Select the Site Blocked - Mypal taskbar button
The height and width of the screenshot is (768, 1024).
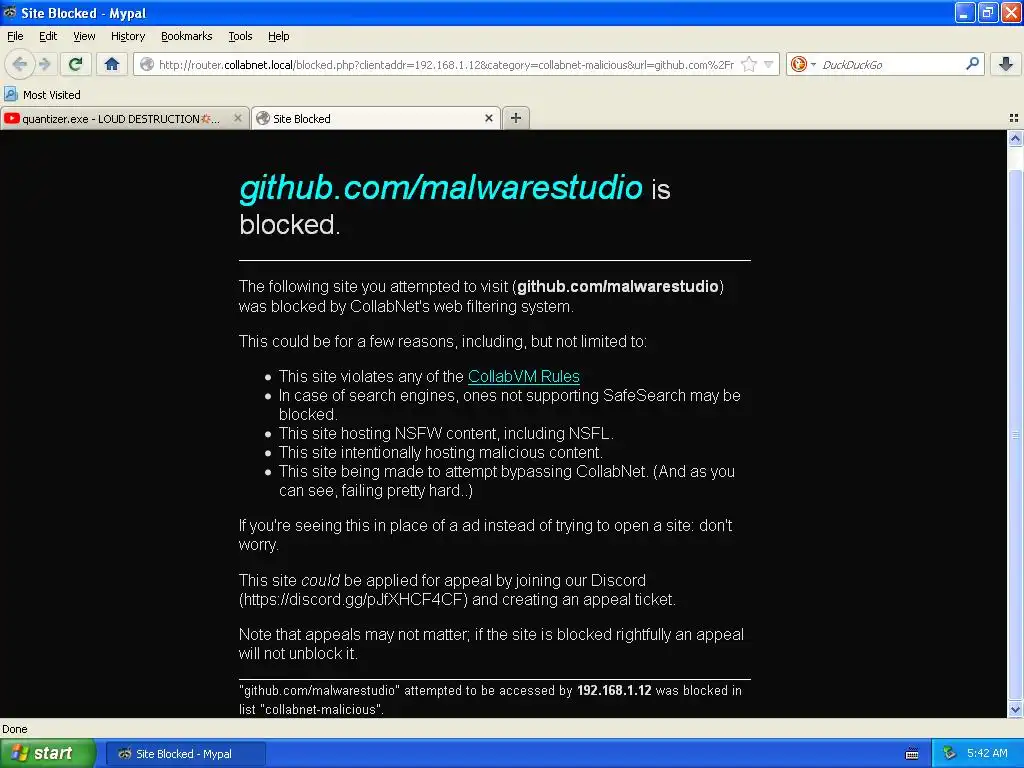click(x=185, y=754)
